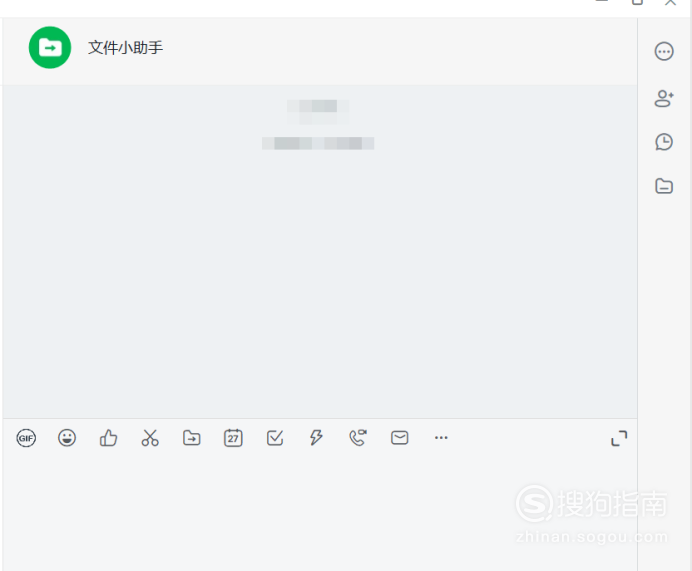The width and height of the screenshot is (692, 571).
Task: Send a file using the folder icon
Action: click(x=192, y=438)
